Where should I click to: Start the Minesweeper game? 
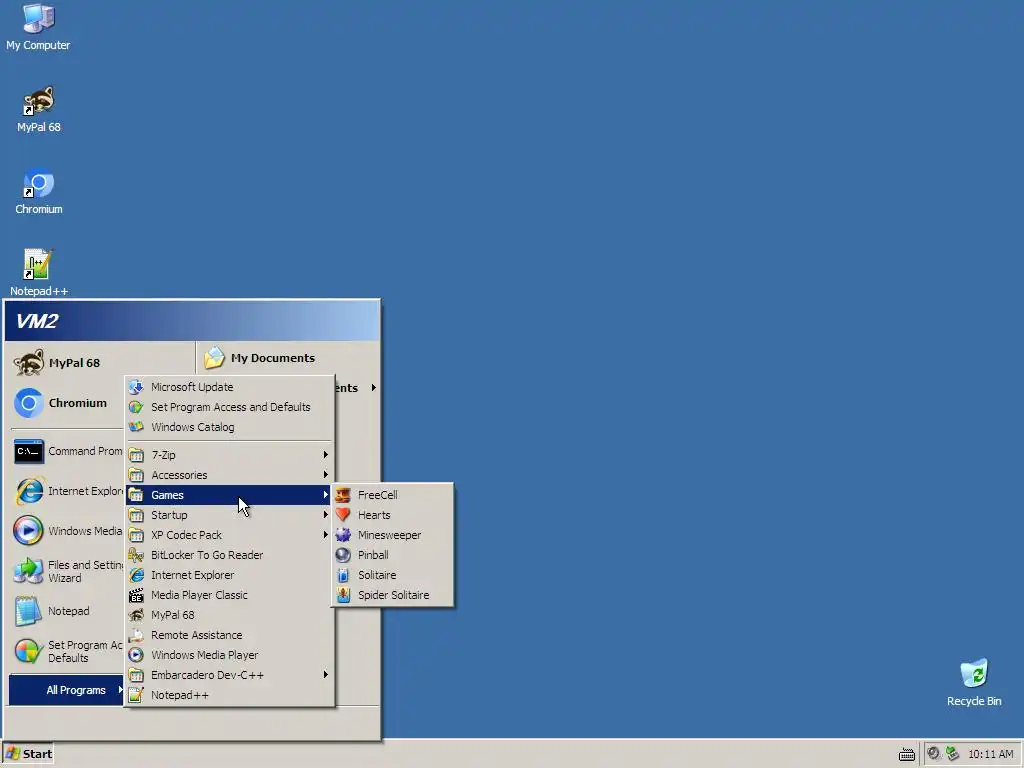pyautogui.click(x=392, y=535)
